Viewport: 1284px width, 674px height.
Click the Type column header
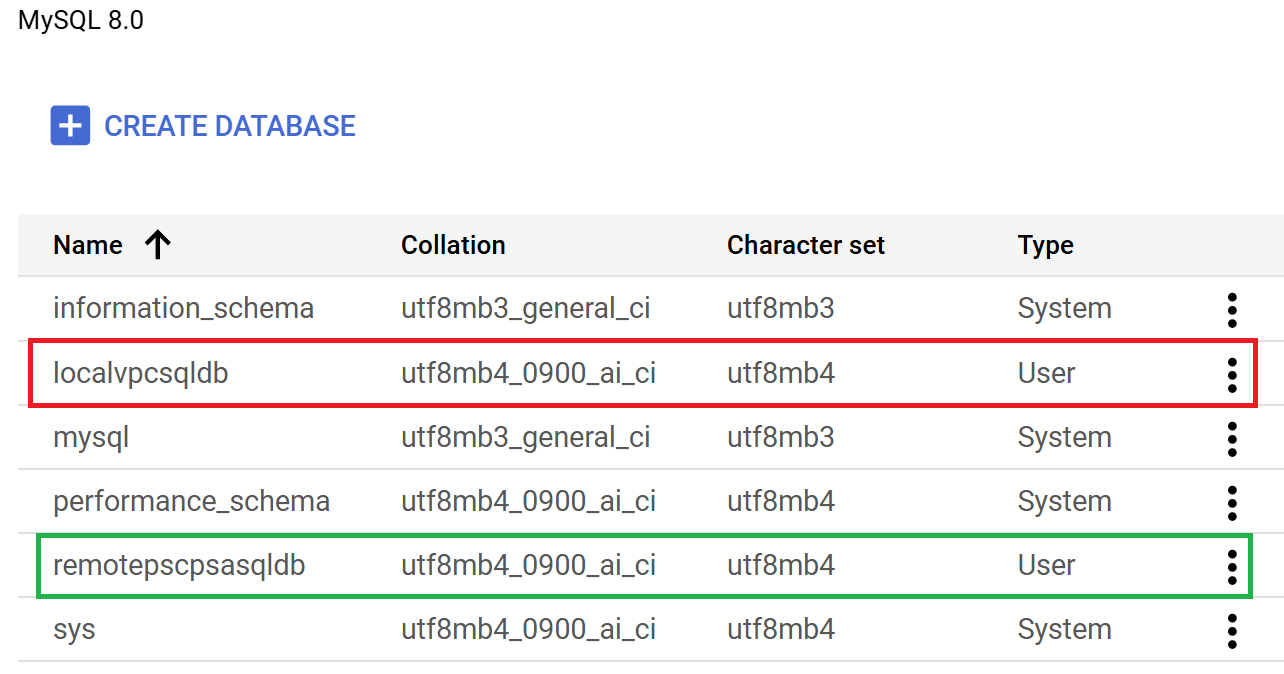click(1045, 245)
